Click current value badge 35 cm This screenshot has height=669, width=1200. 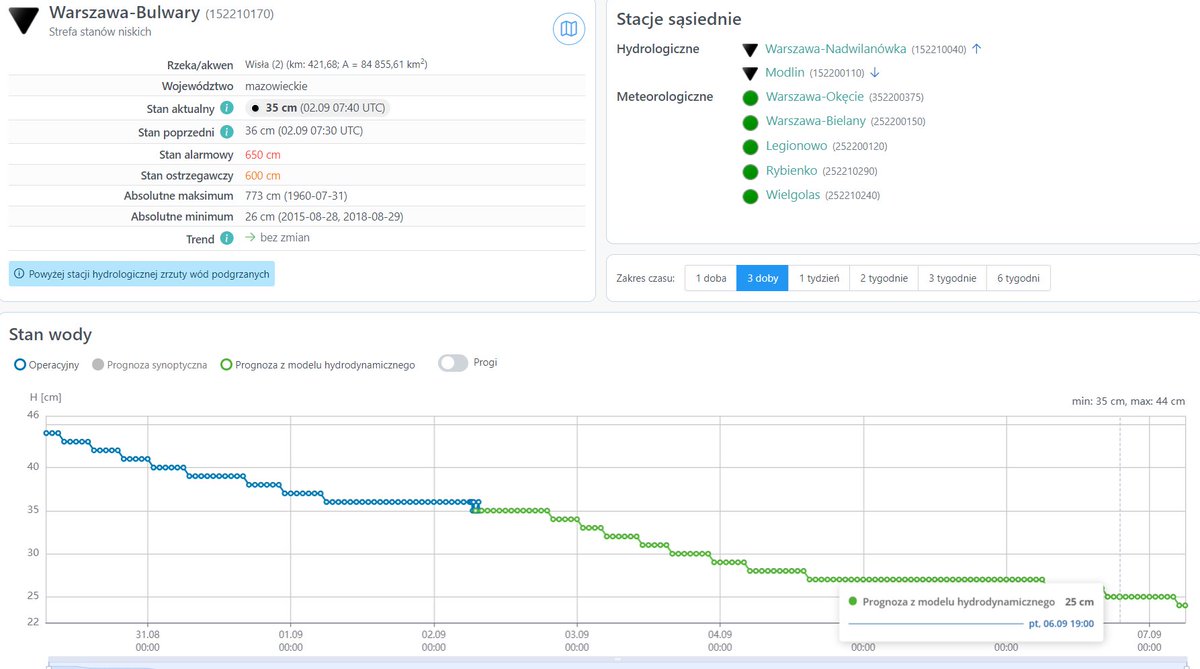317,108
